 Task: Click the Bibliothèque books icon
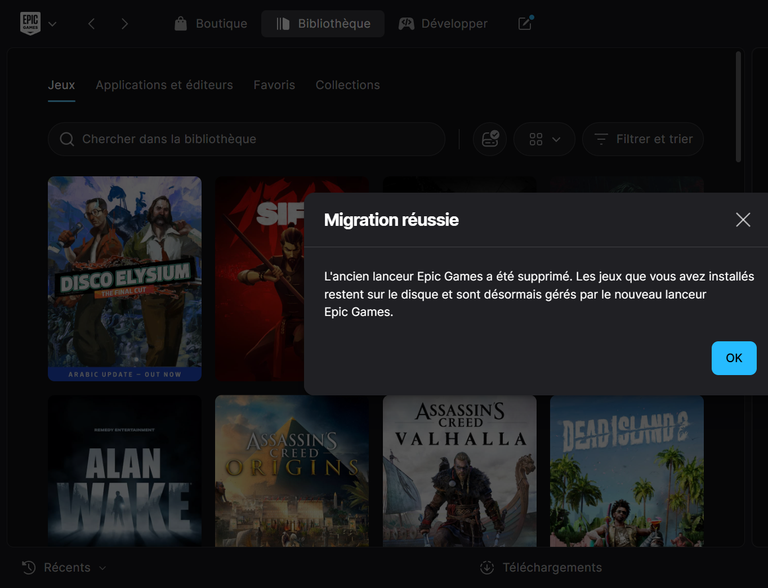pyautogui.click(x=283, y=24)
